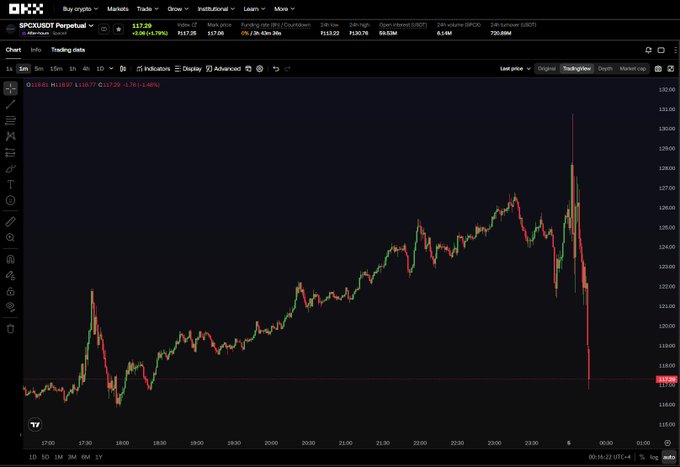680x467 pixels.
Task: Click the OKX logo
Action: pos(26,9)
